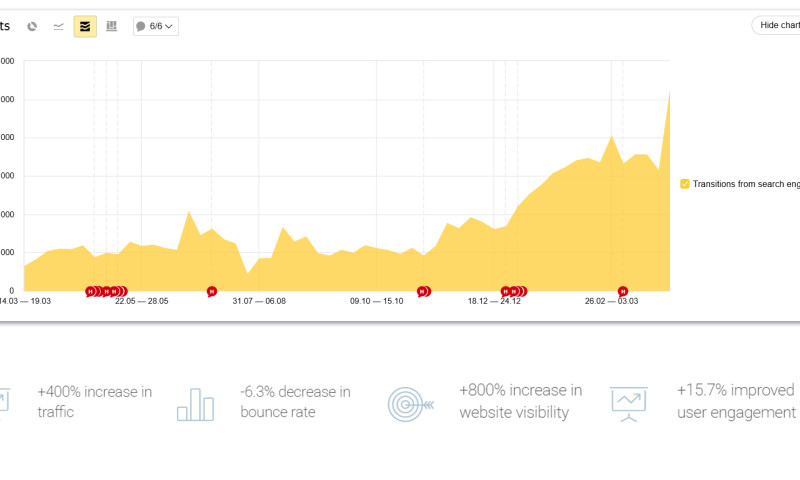
Task: Switch to line chart view
Action: [58, 26]
